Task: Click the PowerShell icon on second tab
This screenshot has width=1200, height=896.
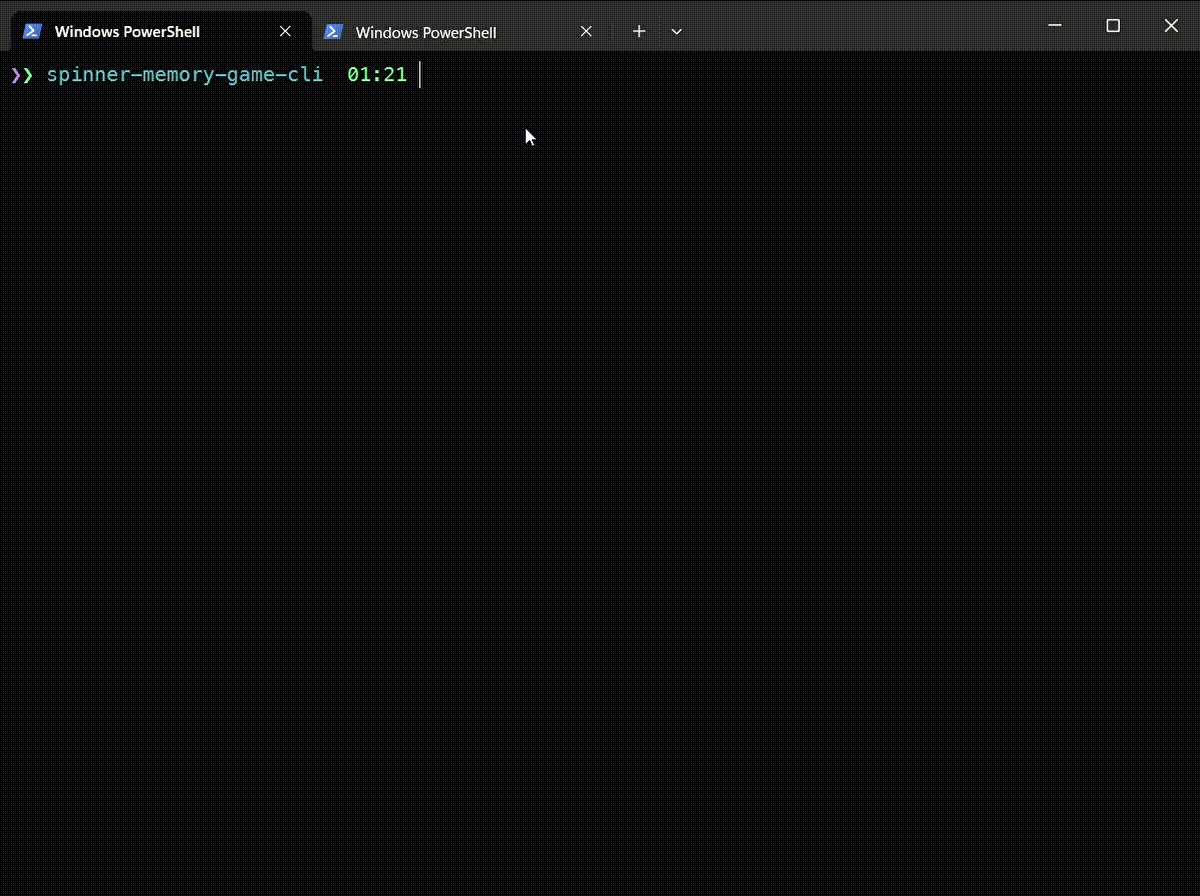Action: point(334,32)
